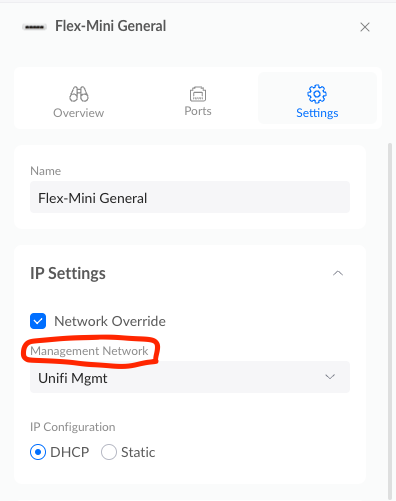Click the gear Settings icon
The width and height of the screenshot is (396, 501).
(317, 94)
